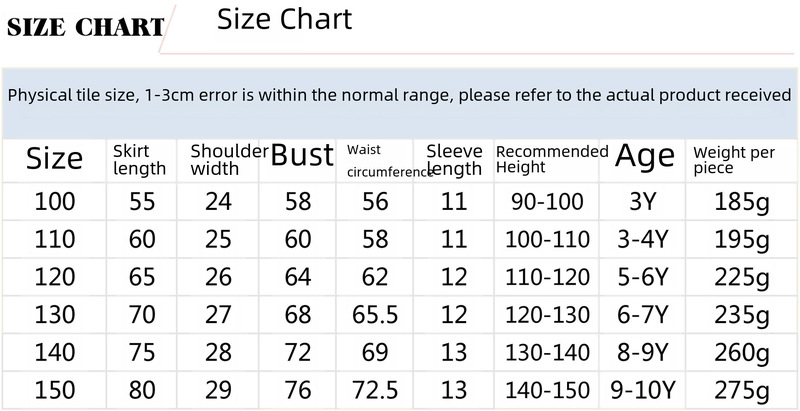
Task: Select the "Waist circumference" column header
Action: pyautogui.click(x=386, y=160)
